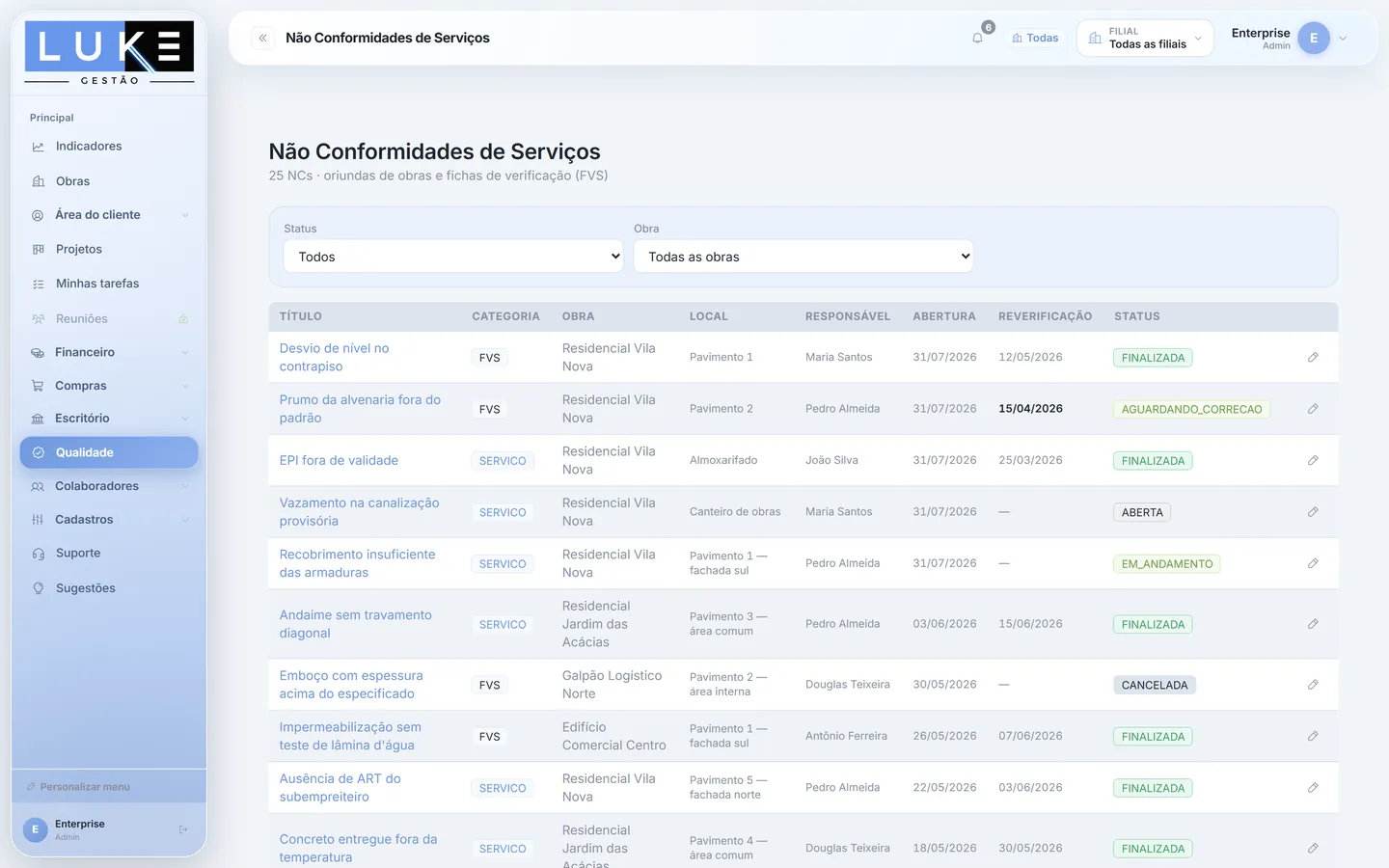Edit the 'Ausência de ART do subempreiteiro' row
1389x868 pixels.
pos(1313,788)
